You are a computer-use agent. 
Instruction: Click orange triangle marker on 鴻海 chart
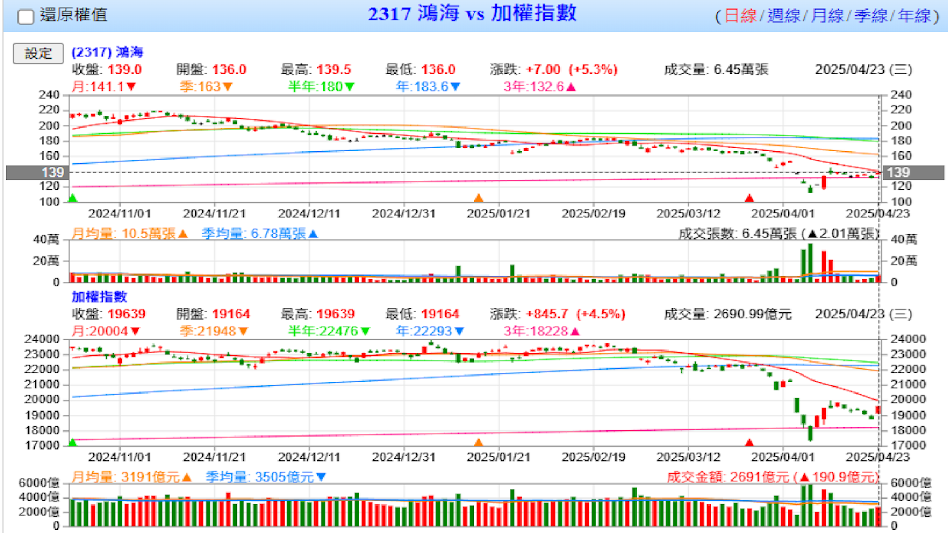(x=478, y=198)
